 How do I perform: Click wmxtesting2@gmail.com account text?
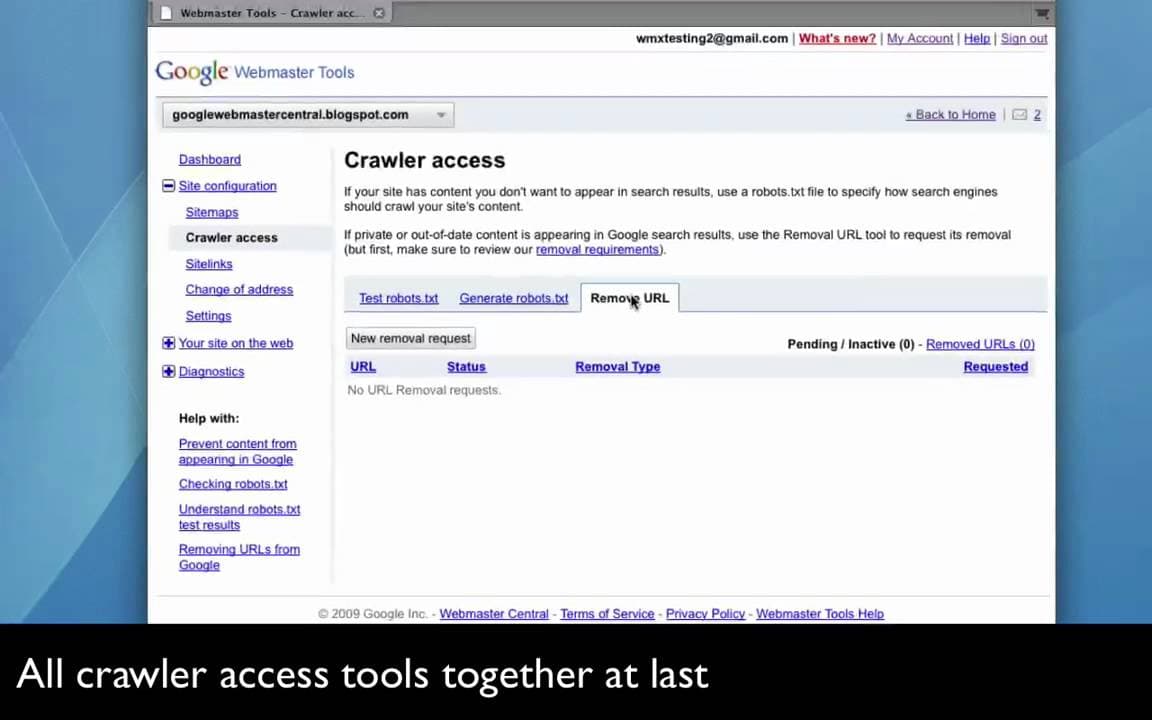click(x=712, y=38)
